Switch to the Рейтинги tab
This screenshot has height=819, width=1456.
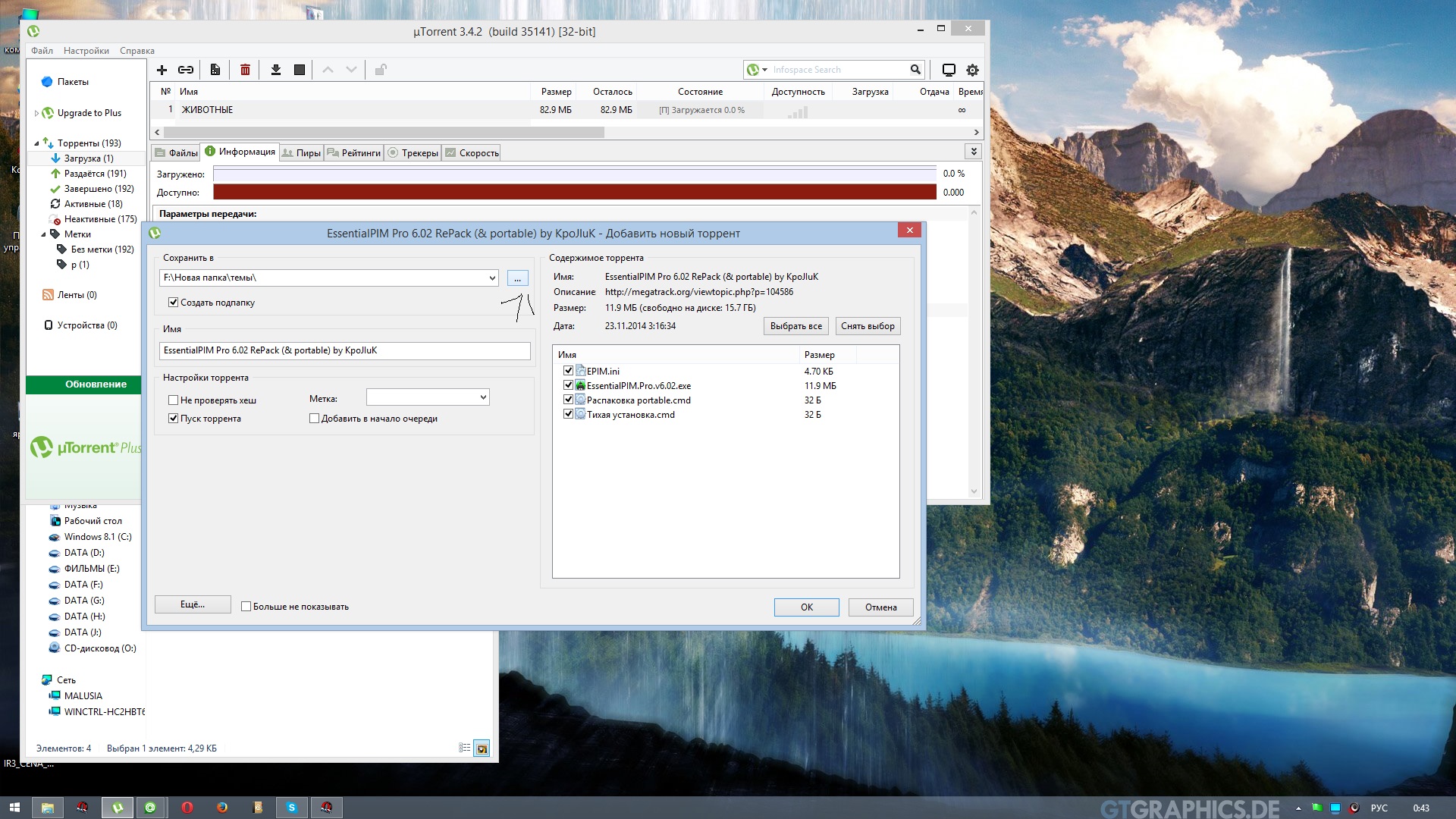point(354,152)
